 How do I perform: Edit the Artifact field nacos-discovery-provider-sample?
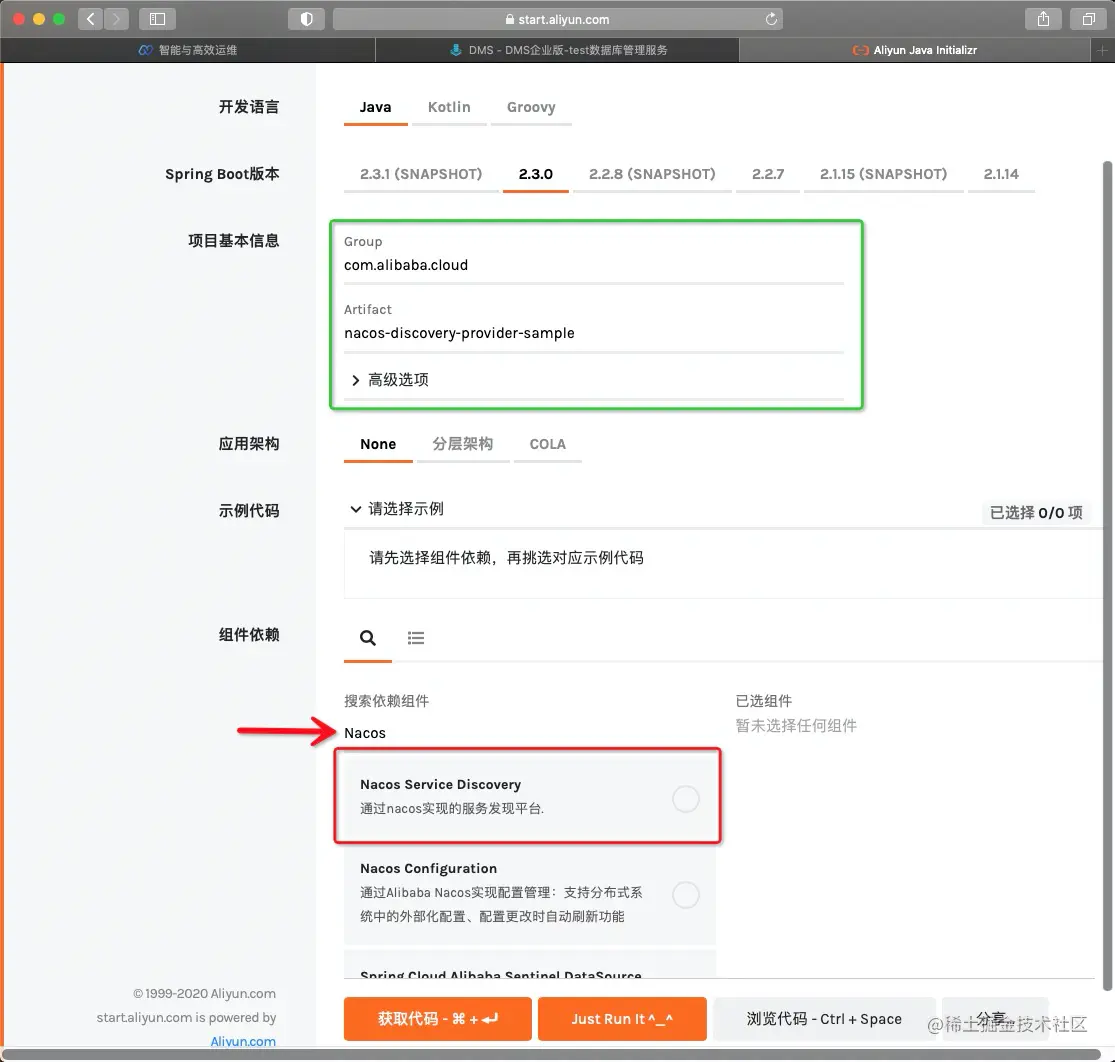click(594, 333)
